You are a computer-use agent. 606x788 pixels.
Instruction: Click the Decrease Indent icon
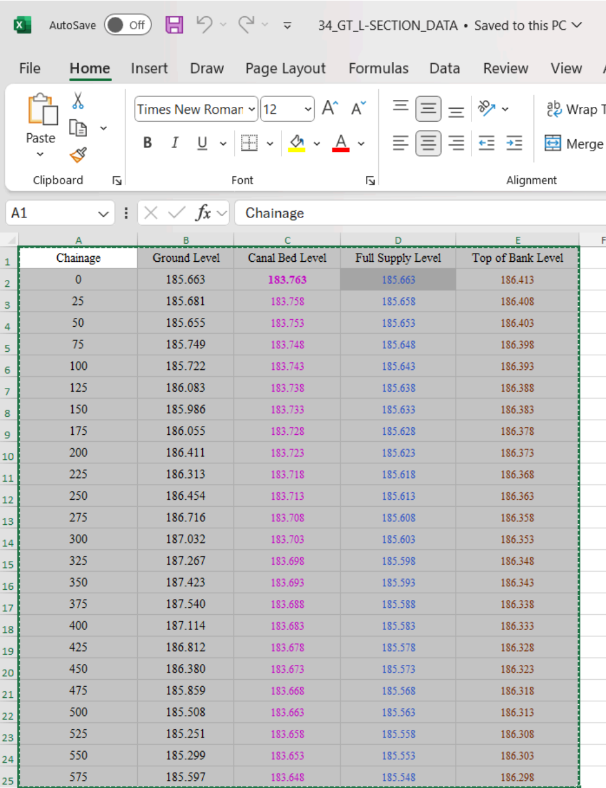[486, 143]
